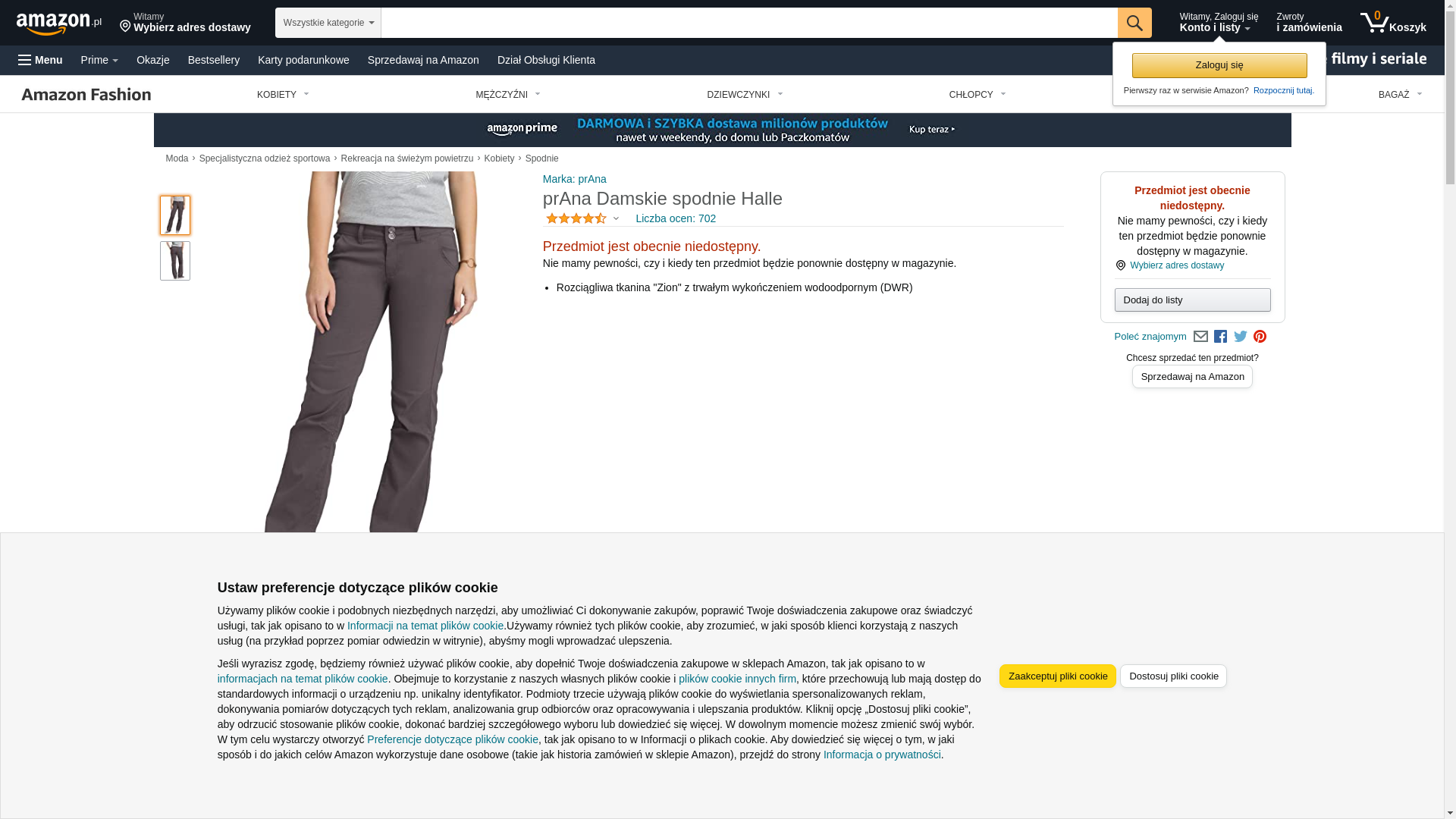1456x819 pixels.
Task: Open the Karty podarunkowe menu item
Action: click(x=303, y=60)
